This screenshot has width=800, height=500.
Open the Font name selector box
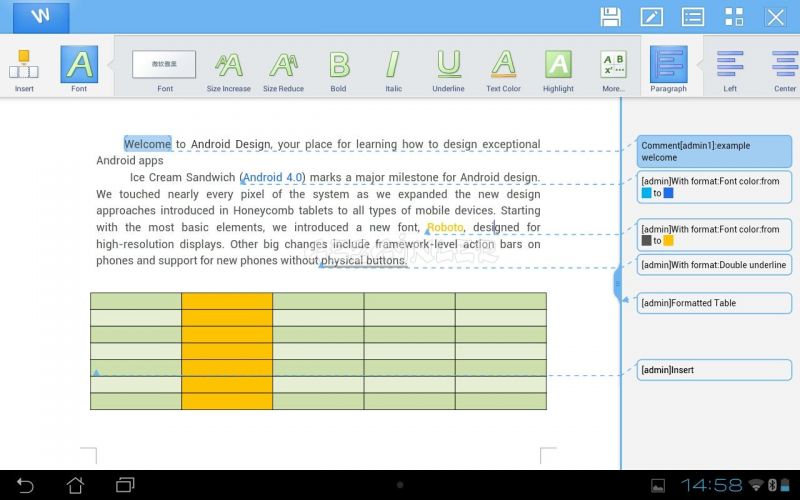tap(164, 64)
